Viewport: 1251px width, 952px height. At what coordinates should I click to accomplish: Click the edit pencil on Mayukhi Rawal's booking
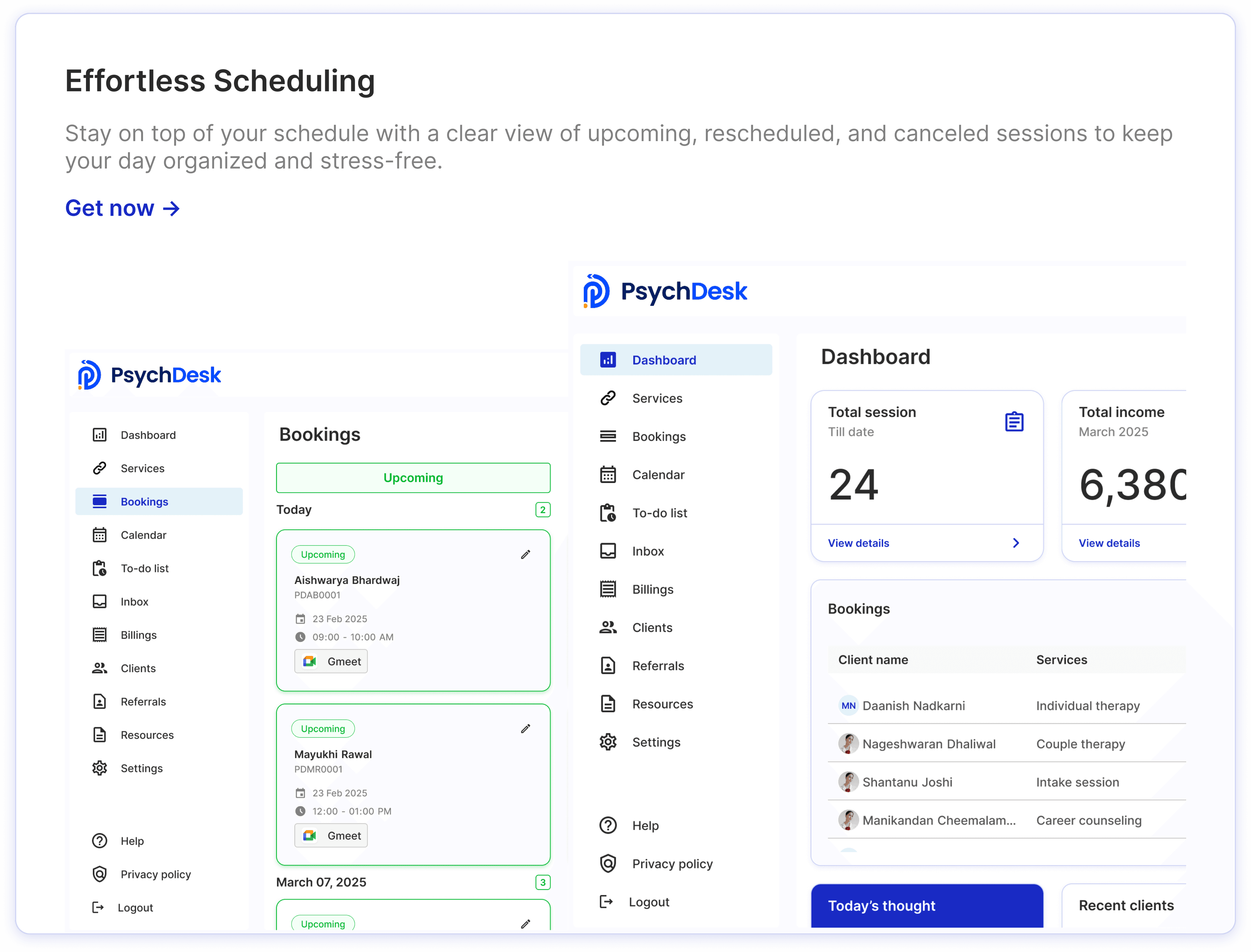click(525, 728)
